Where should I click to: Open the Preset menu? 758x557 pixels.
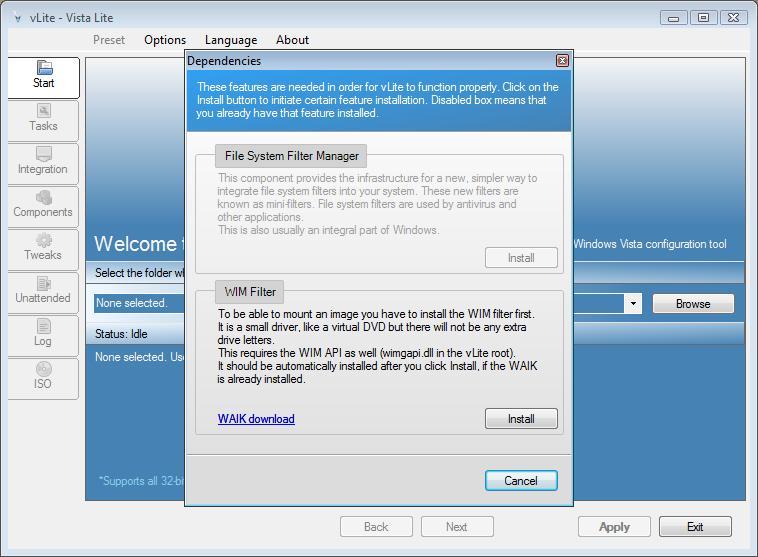[109, 40]
